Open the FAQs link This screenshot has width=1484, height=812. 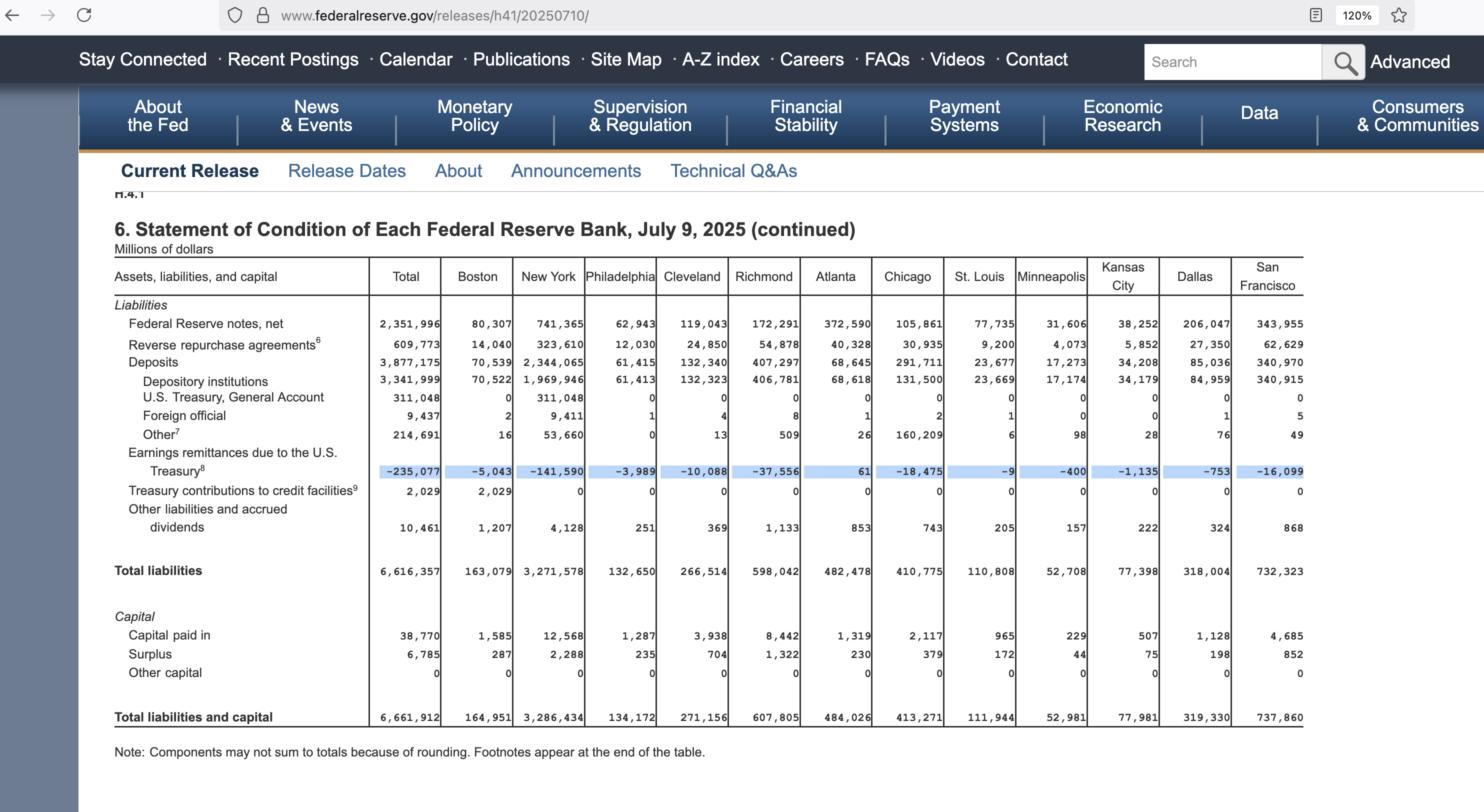click(886, 59)
